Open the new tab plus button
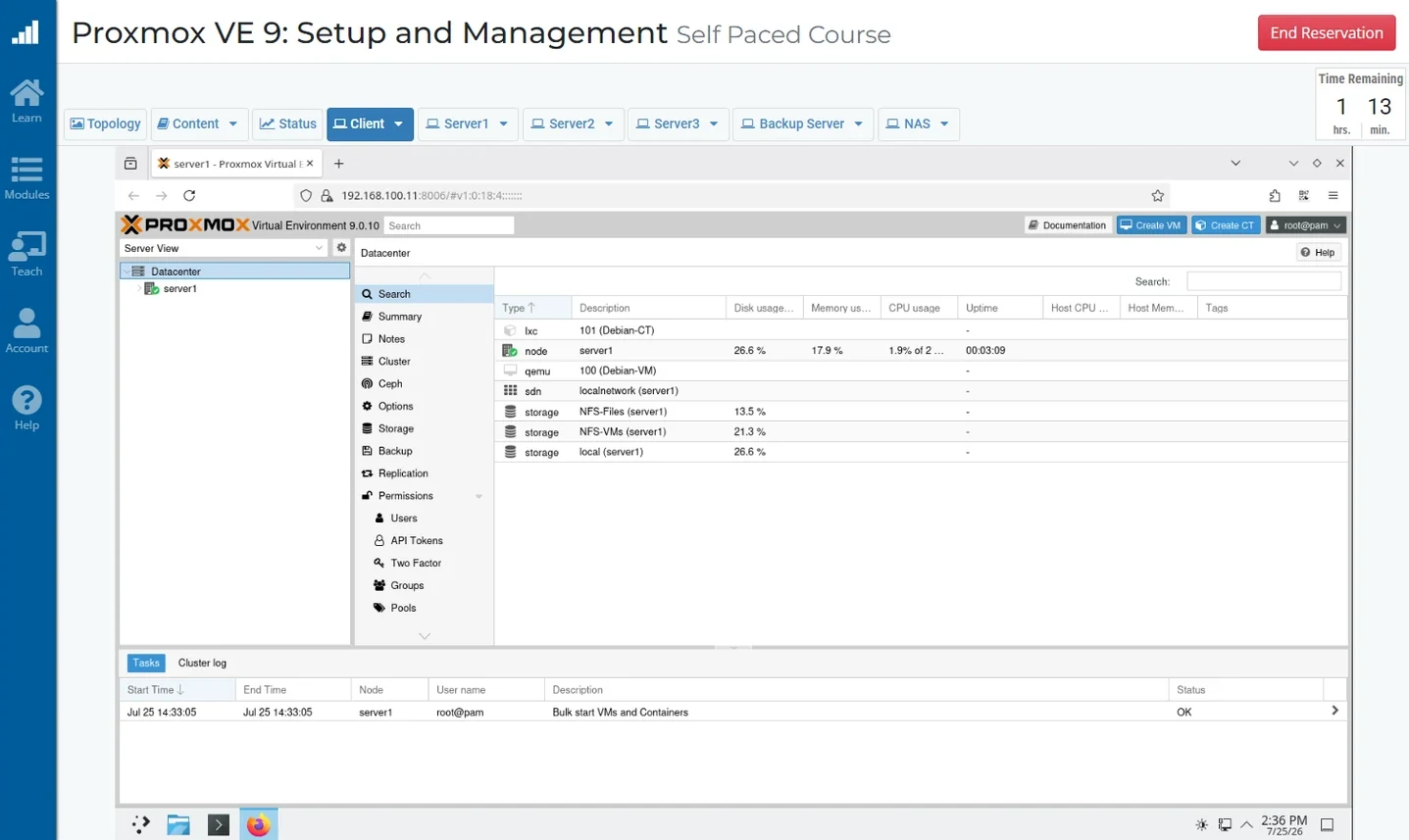The height and width of the screenshot is (840, 1409). click(338, 164)
